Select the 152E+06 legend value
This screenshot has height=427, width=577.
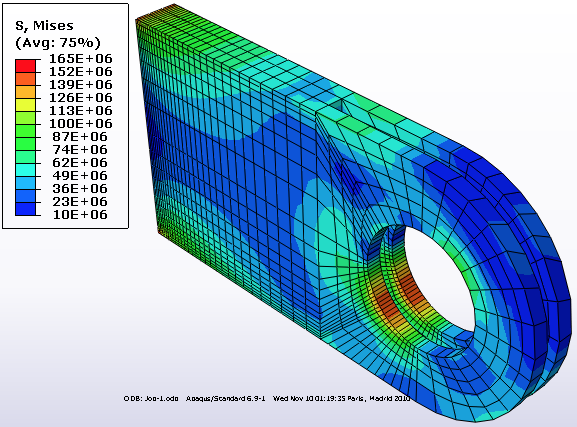coord(81,72)
